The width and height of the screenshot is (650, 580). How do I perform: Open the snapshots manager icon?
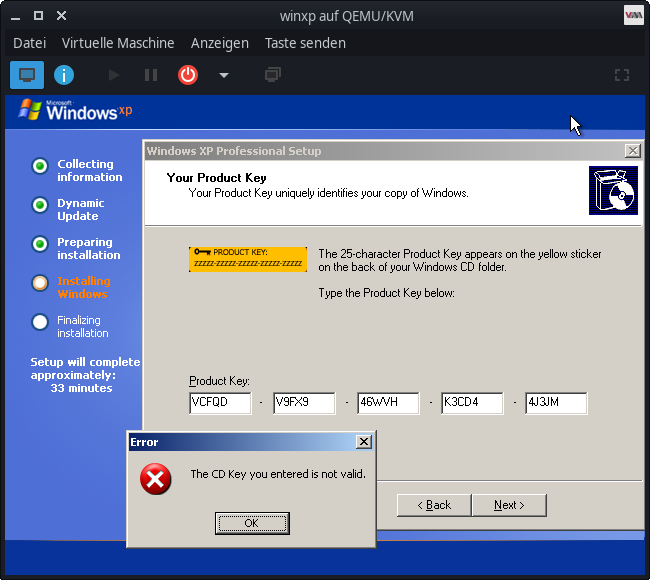click(272, 75)
